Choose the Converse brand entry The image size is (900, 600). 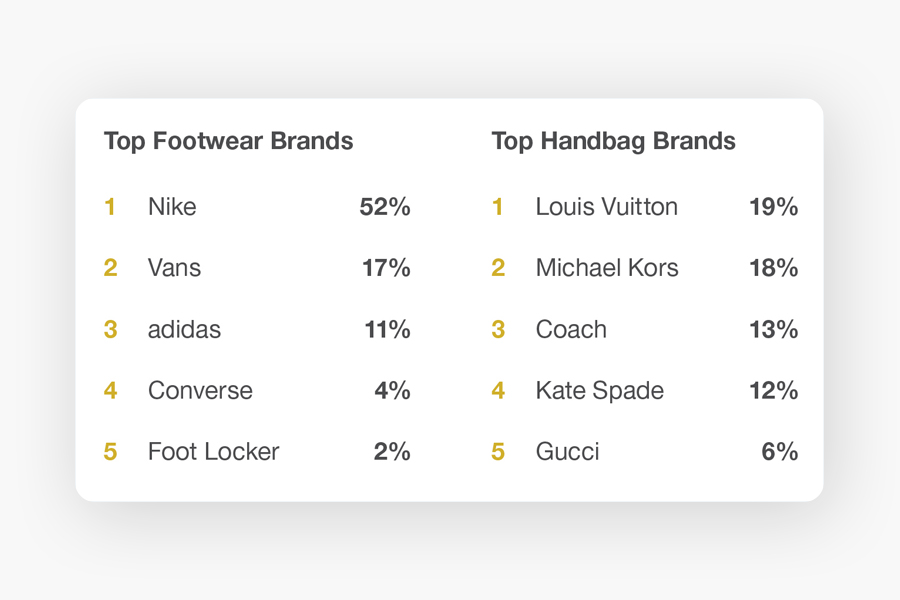tap(200, 390)
